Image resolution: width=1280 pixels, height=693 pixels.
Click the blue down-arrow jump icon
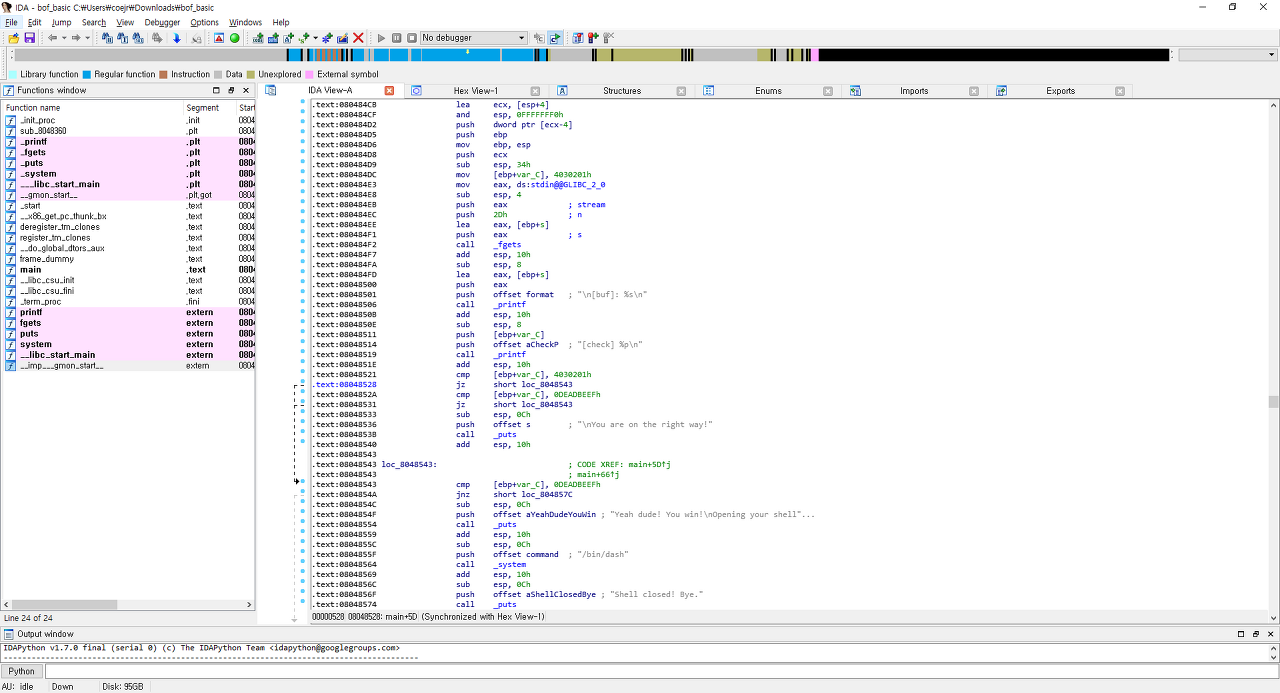[176, 38]
